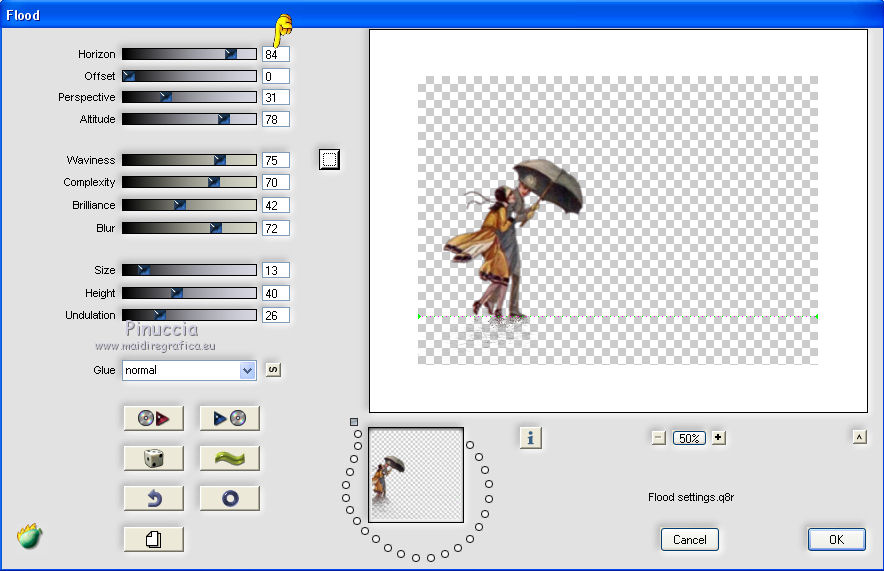This screenshot has width=884, height=571.
Task: Click the Blur value field showing 72
Action: click(x=276, y=228)
